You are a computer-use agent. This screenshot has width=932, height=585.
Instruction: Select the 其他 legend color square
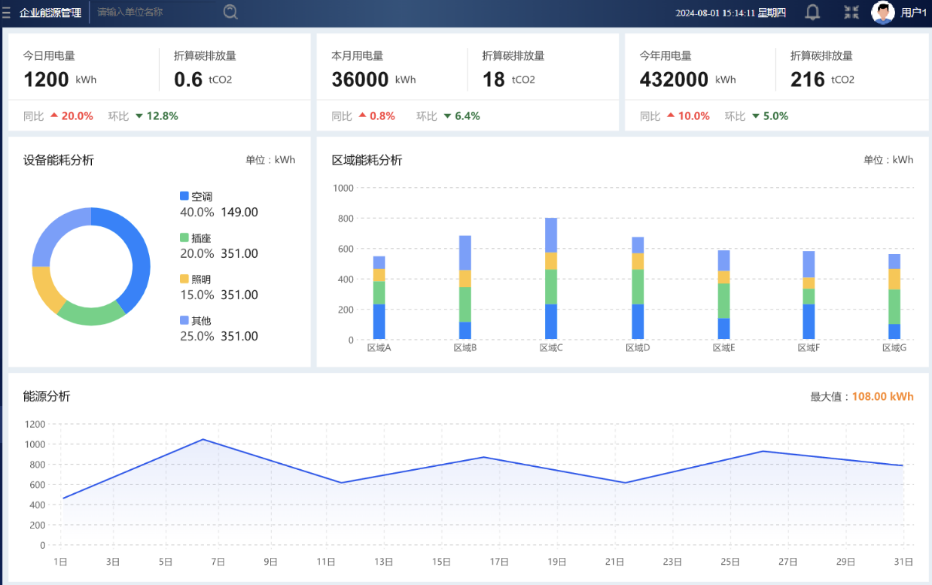[x=184, y=320]
